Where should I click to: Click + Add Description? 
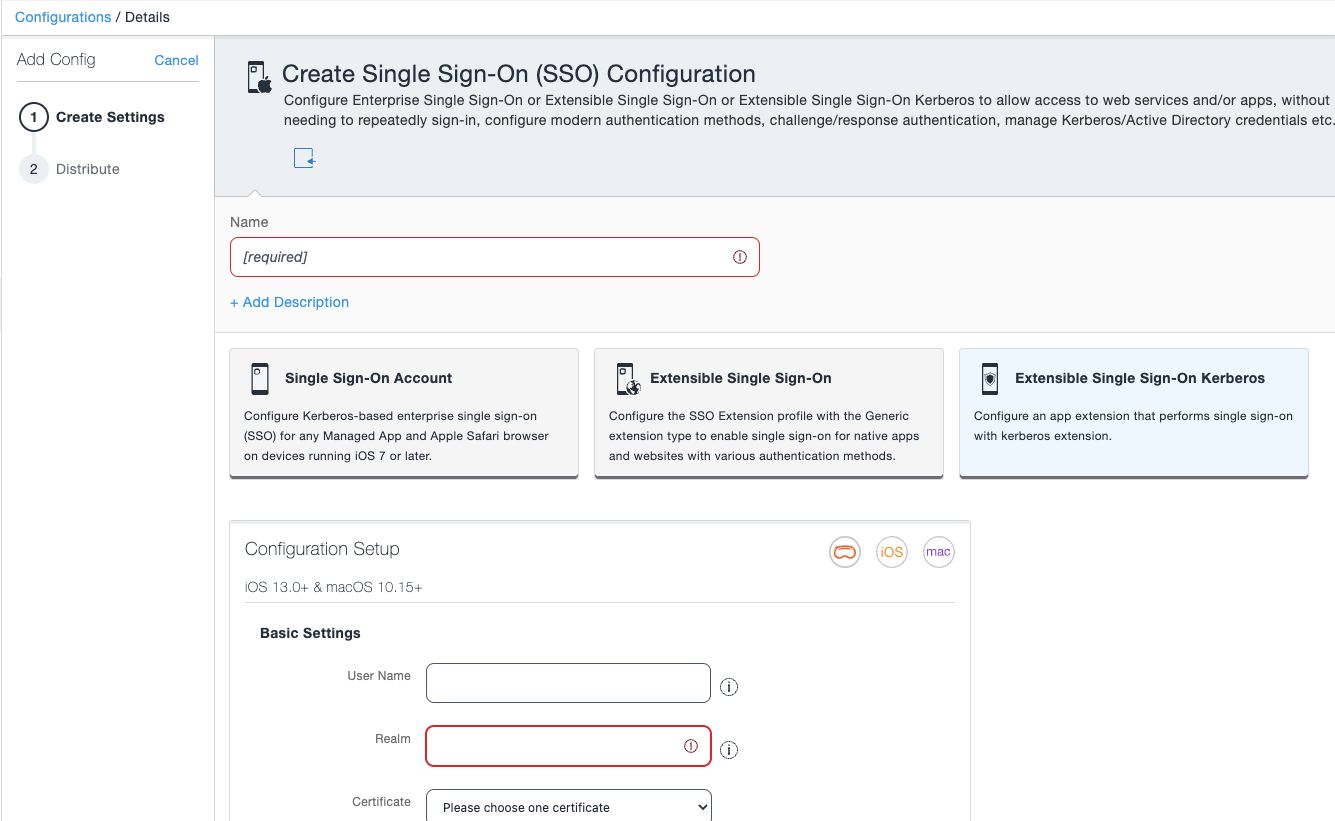coord(289,302)
